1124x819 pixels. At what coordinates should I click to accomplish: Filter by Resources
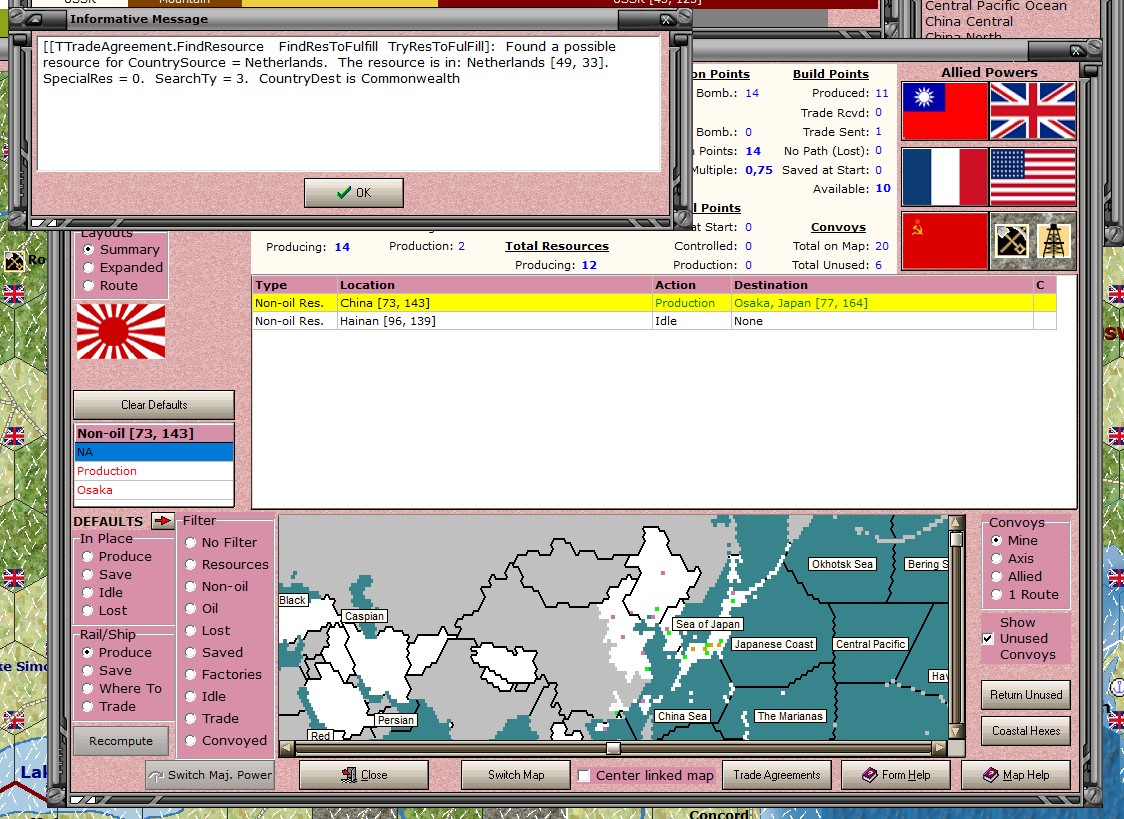coord(191,565)
